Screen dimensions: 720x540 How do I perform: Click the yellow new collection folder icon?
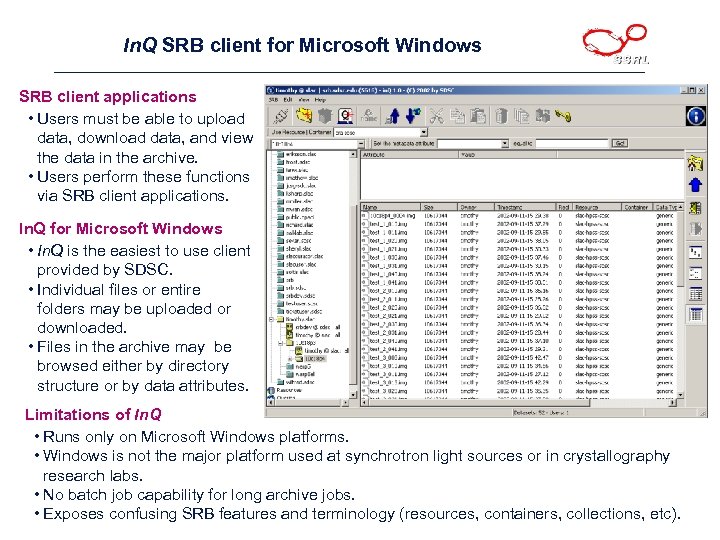coord(304,115)
